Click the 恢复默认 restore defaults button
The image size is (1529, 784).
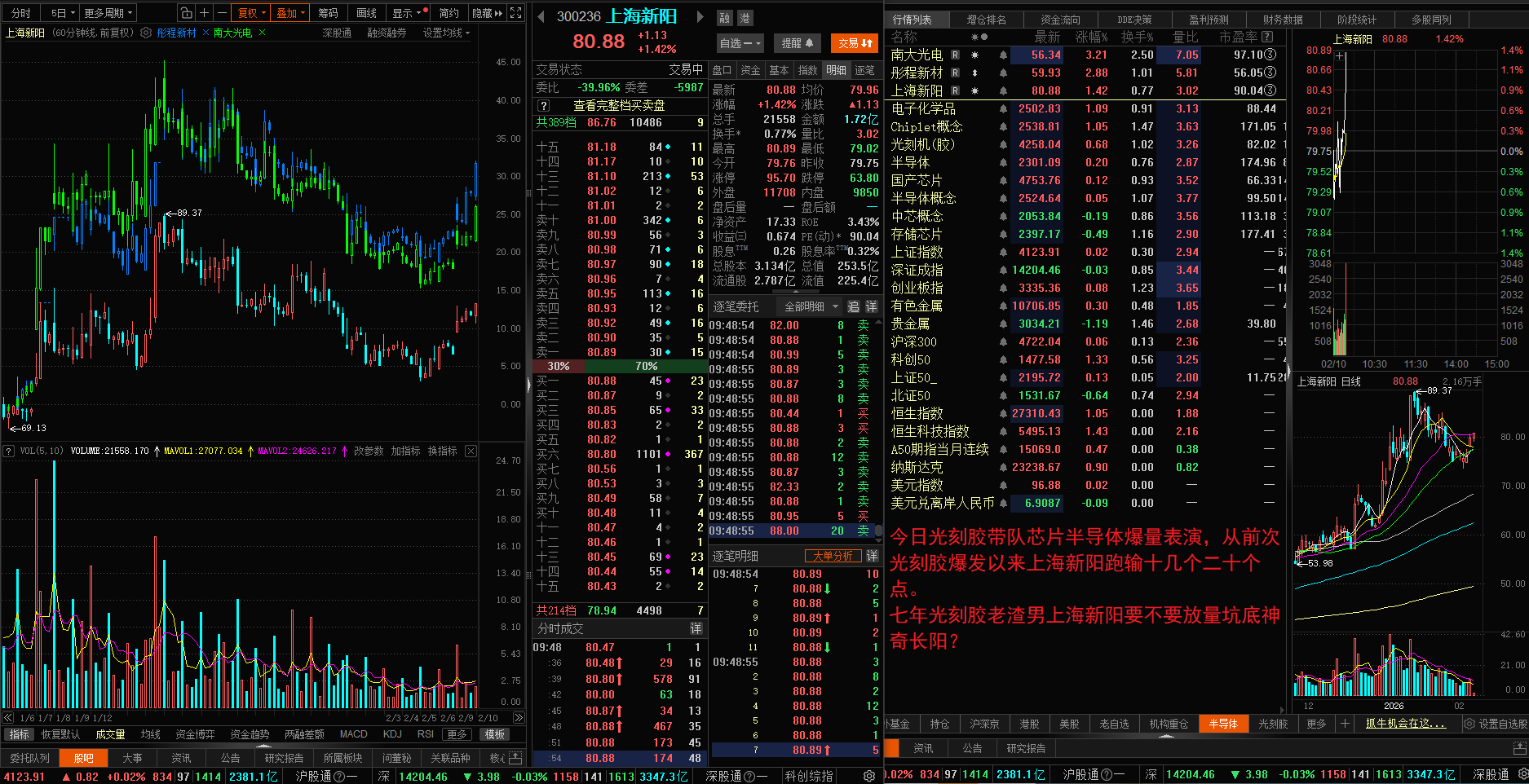(x=60, y=734)
